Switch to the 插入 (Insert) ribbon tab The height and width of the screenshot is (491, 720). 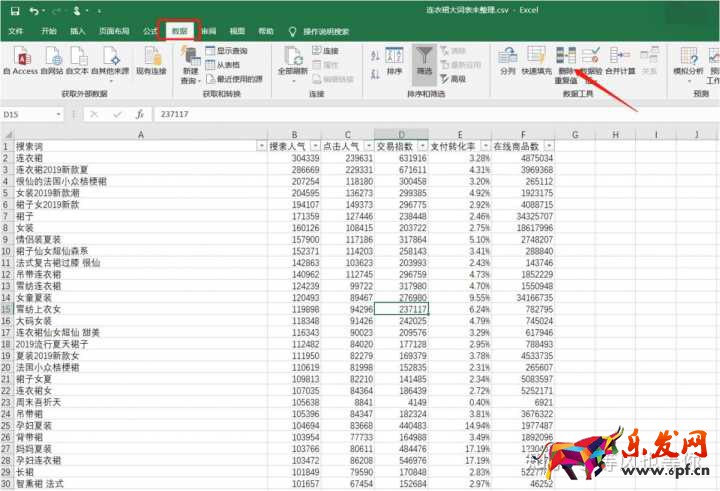[x=78, y=31]
